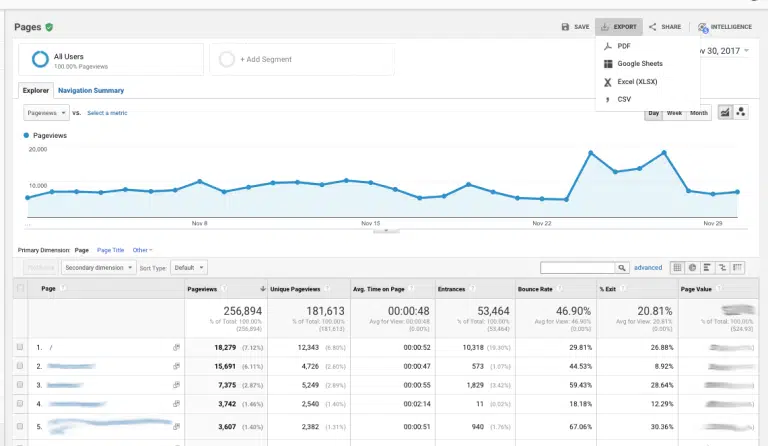Expand the Sort Type Default dropdown
The image size is (768, 446).
(187, 268)
